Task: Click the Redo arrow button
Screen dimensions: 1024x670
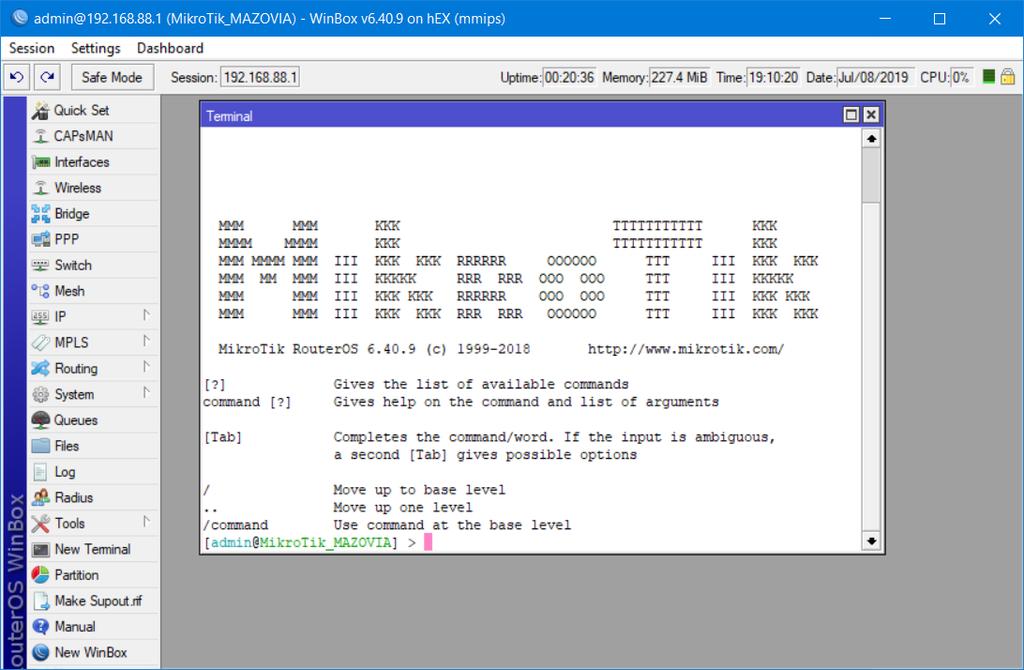Action: [47, 77]
